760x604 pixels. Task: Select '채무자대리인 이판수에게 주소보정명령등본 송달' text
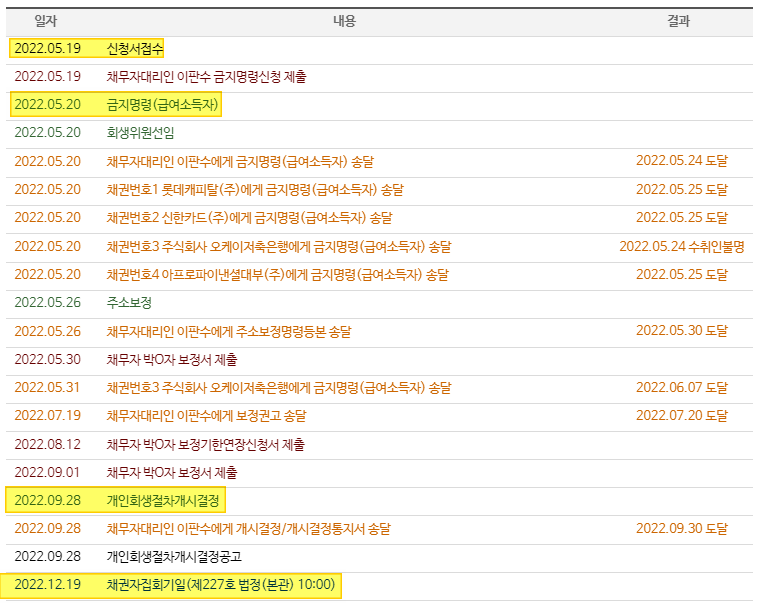pyautogui.click(x=229, y=332)
